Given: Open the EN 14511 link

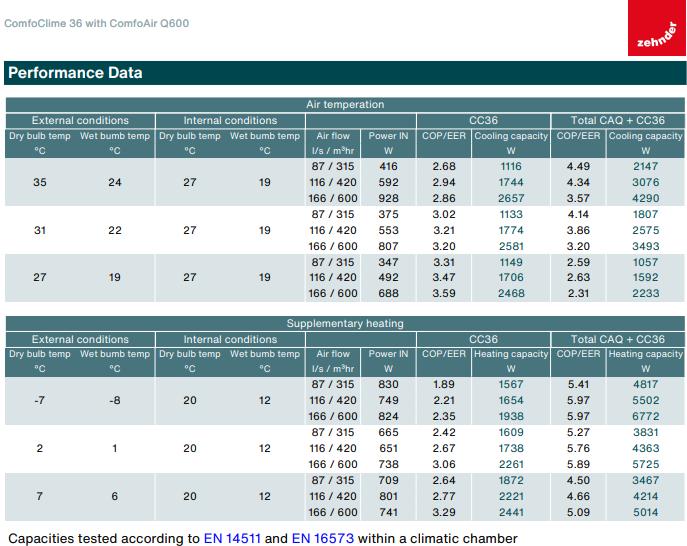Looking at the screenshot, I should tap(232, 538).
